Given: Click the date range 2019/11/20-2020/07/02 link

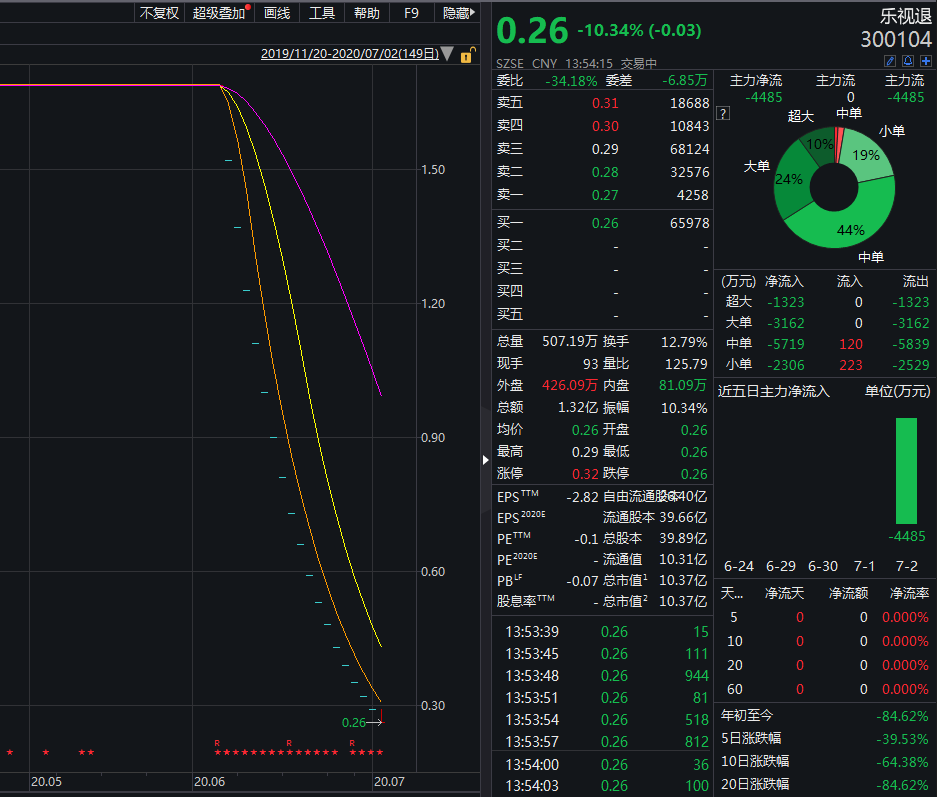Looking at the screenshot, I should pyautogui.click(x=349, y=54).
